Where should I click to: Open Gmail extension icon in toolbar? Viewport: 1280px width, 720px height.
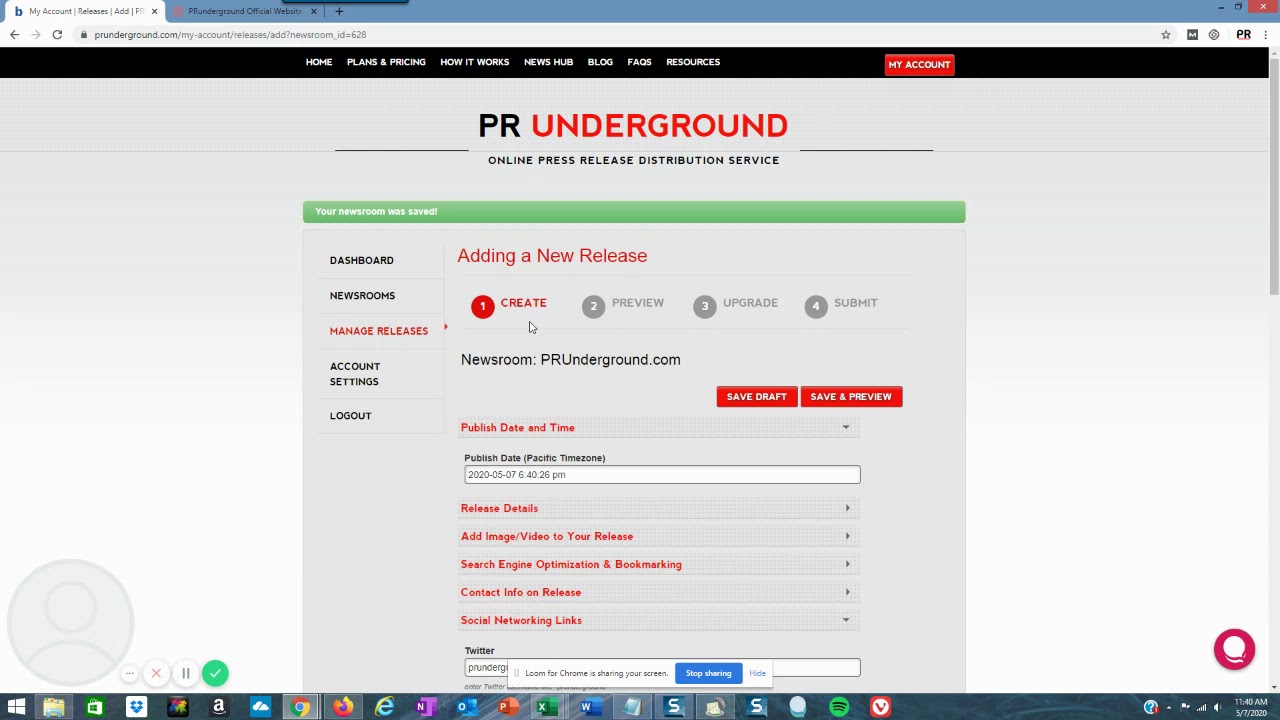[x=1192, y=34]
